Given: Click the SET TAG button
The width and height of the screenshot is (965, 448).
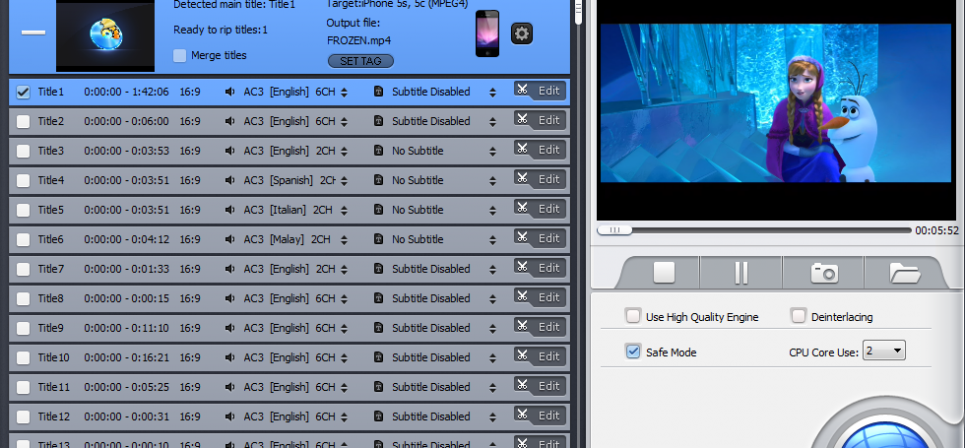Looking at the screenshot, I should 361,61.
